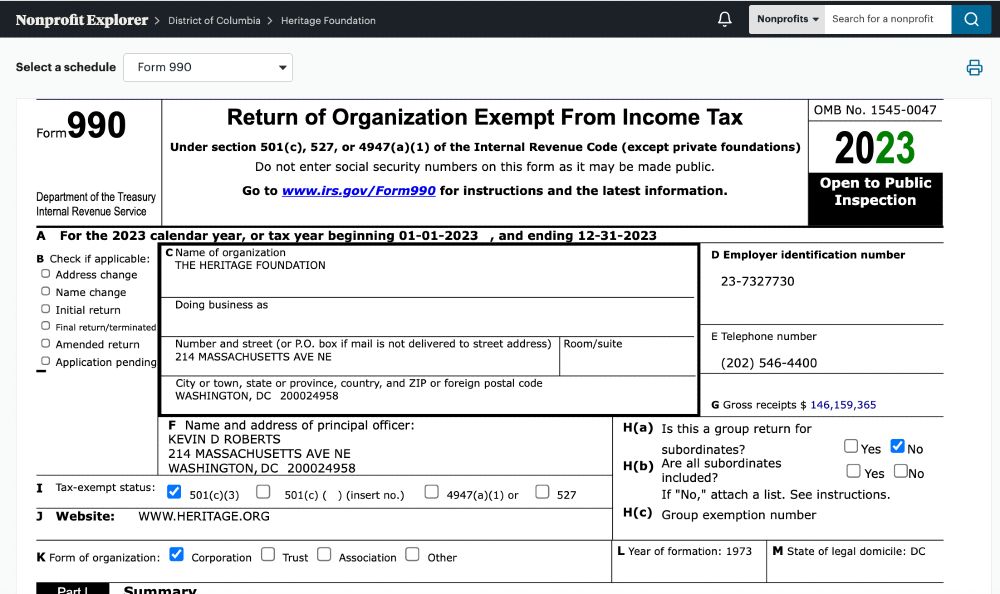Toggle the Corporation organization checkbox
The image size is (1000, 594).
click(176, 554)
